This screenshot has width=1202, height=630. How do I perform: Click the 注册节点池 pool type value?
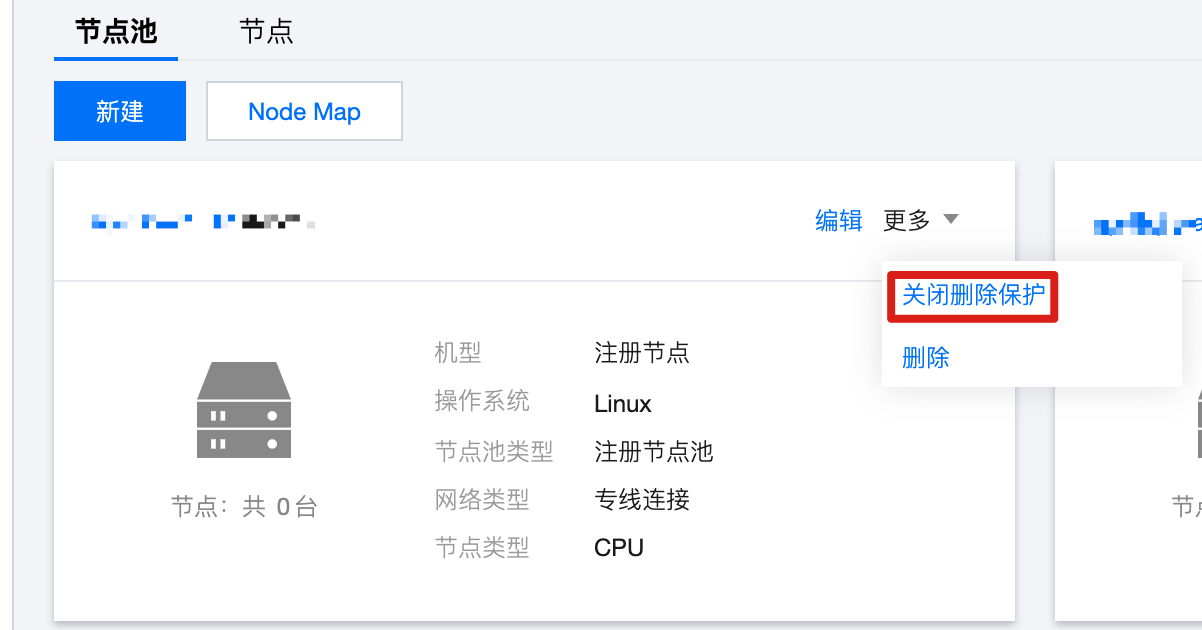pyautogui.click(x=654, y=451)
